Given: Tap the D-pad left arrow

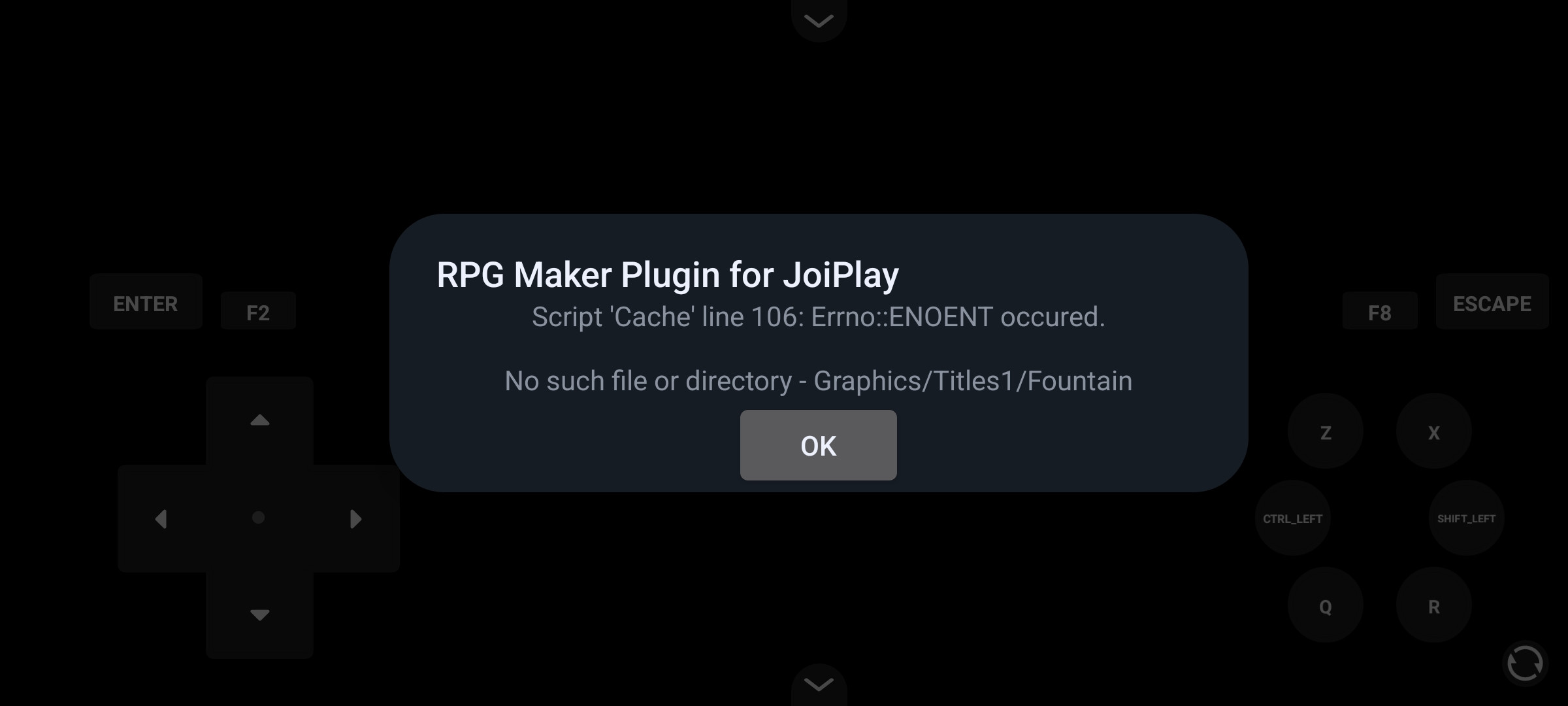Looking at the screenshot, I should click(161, 519).
